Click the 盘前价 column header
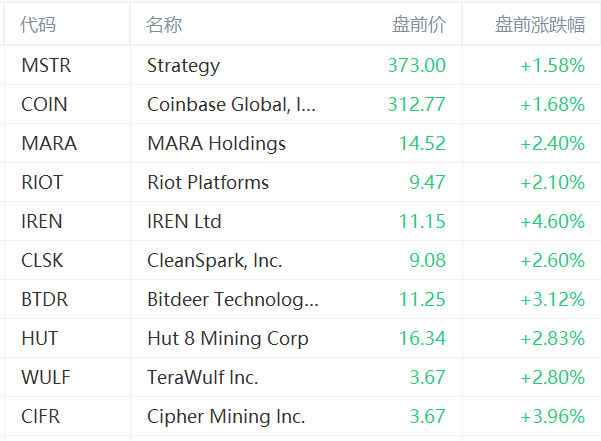Screen dimensions: 601x441 click(x=419, y=26)
